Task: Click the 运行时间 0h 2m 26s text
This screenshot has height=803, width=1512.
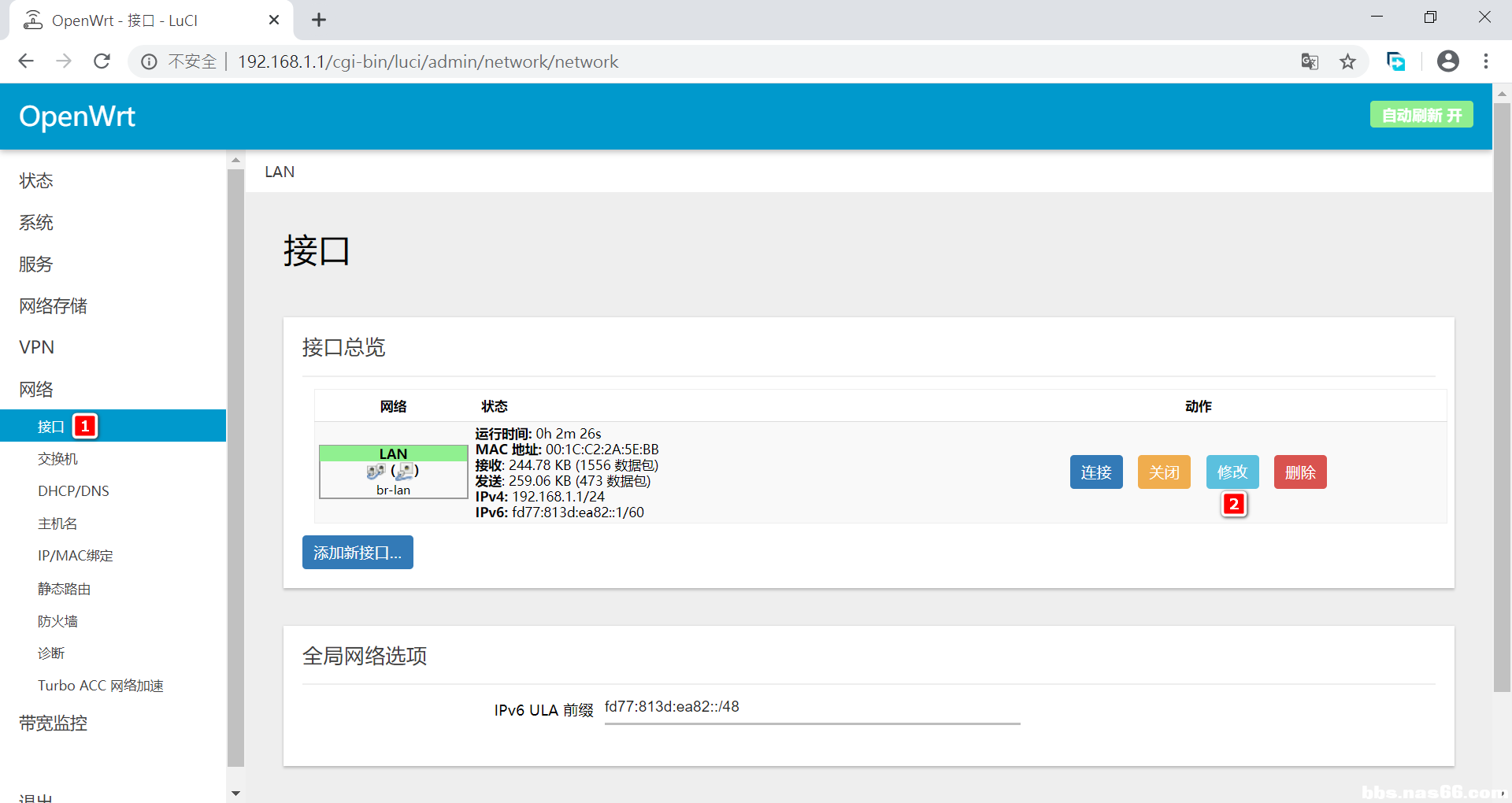Action: [x=538, y=434]
